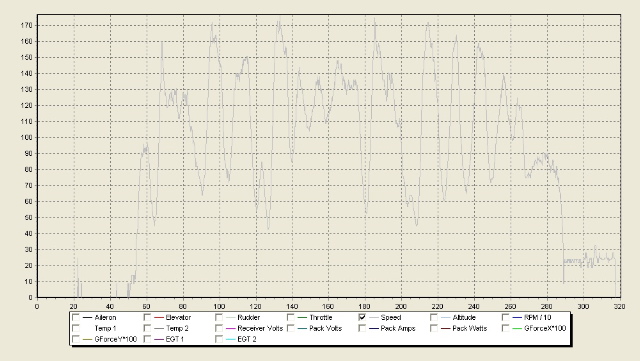Enable the EGT 1 checkbox

(147, 339)
